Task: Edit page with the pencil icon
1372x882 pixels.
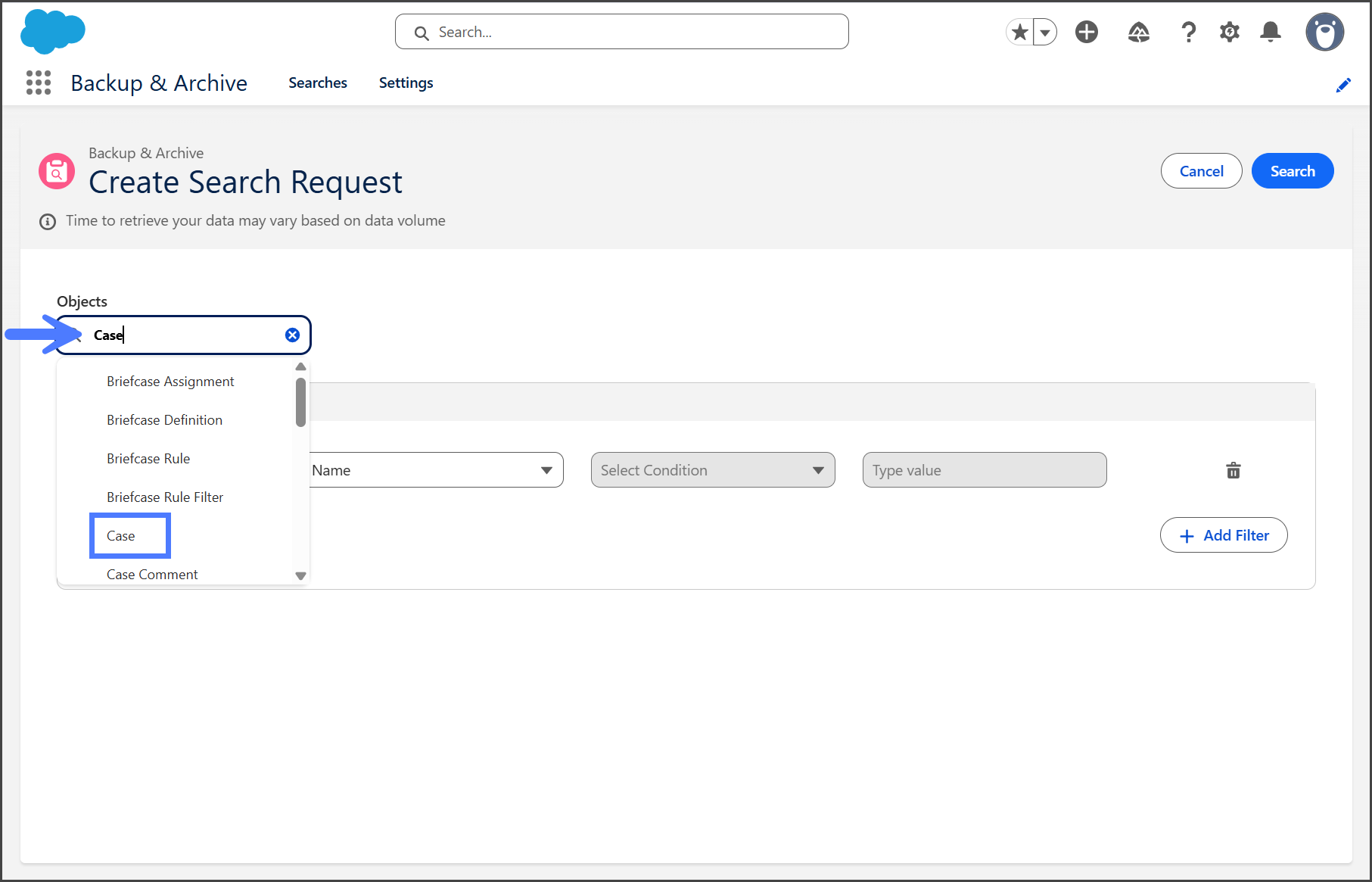Action: coord(1343,85)
